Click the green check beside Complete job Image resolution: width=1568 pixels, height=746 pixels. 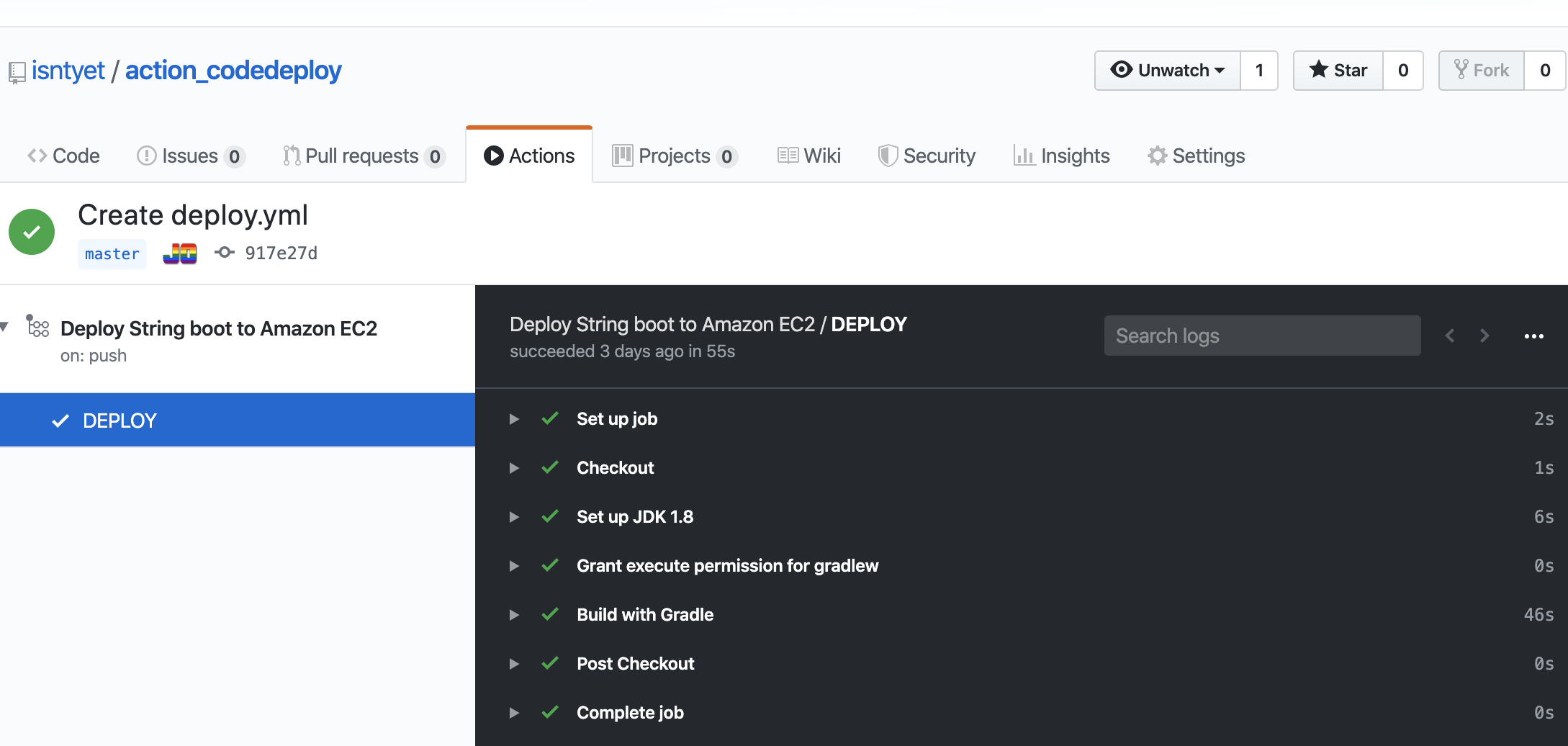tap(550, 712)
